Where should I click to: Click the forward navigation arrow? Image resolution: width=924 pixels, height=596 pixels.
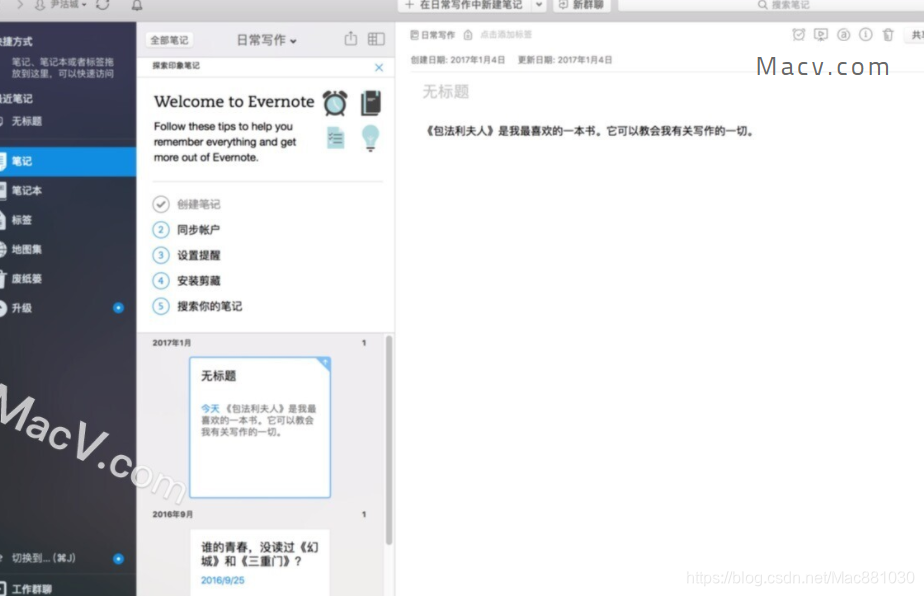click(x=19, y=5)
